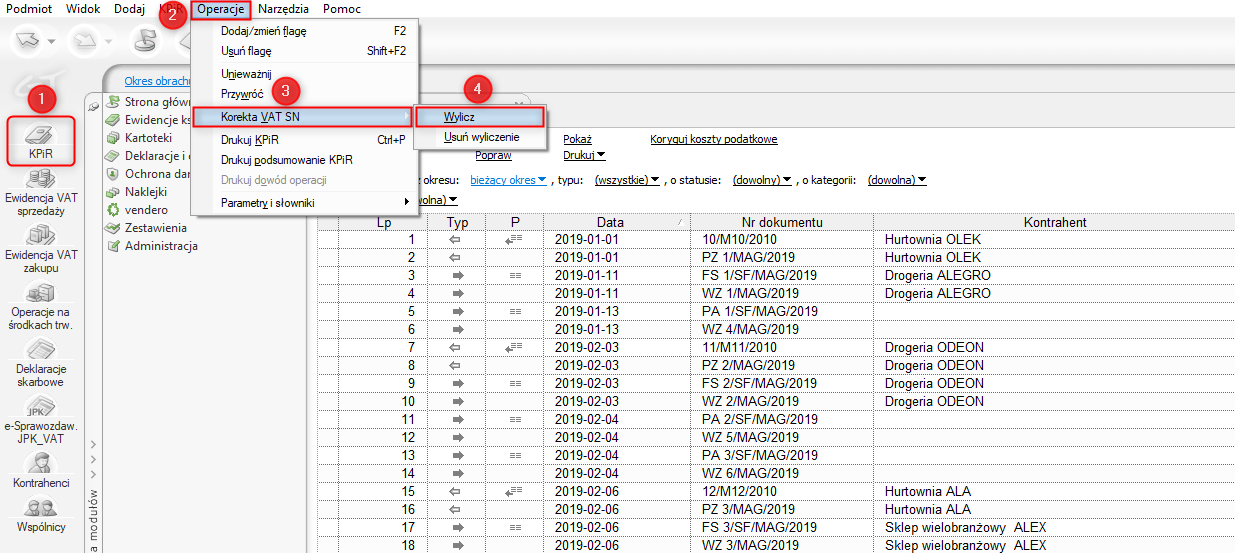The image size is (1235, 553).
Task: Open Ewidencja VAT sprzedaży module
Action: (x=41, y=193)
